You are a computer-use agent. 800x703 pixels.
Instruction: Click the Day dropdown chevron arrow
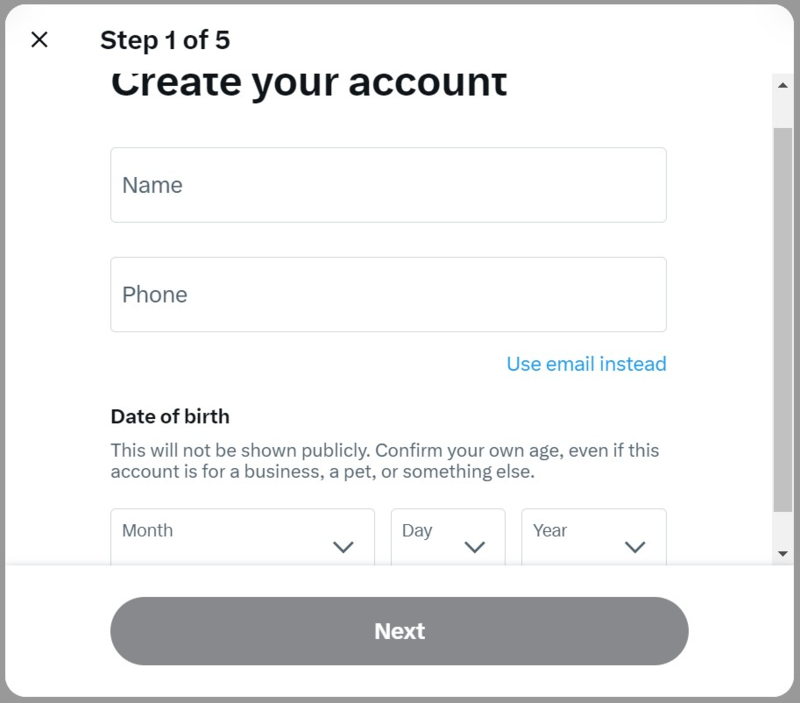475,547
